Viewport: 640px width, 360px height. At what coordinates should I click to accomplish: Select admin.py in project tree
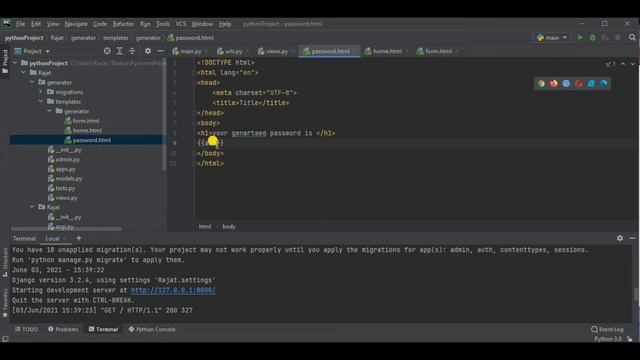pos(67,160)
